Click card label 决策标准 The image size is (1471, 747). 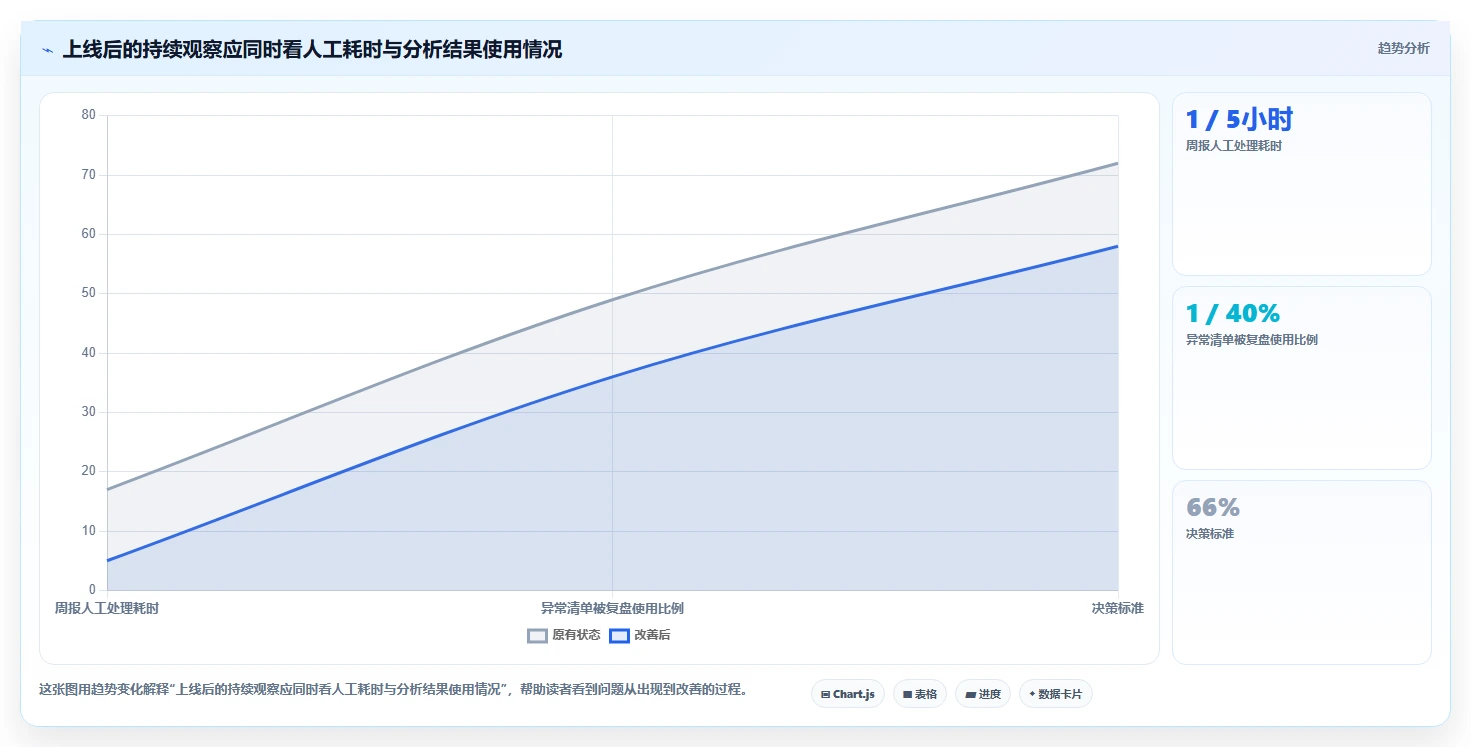pos(1209,534)
